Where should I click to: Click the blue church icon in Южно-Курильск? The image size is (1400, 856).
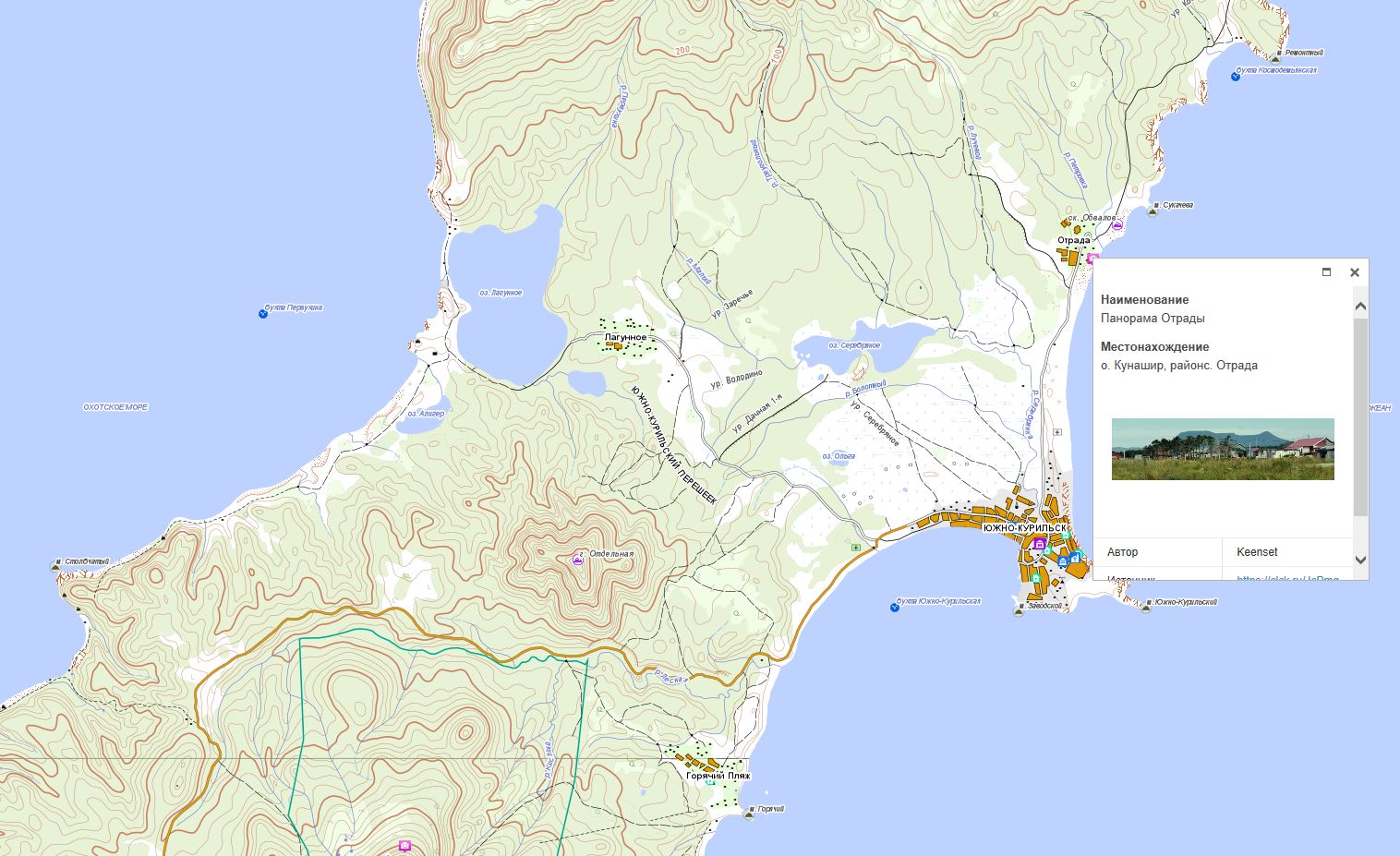coord(1075,558)
